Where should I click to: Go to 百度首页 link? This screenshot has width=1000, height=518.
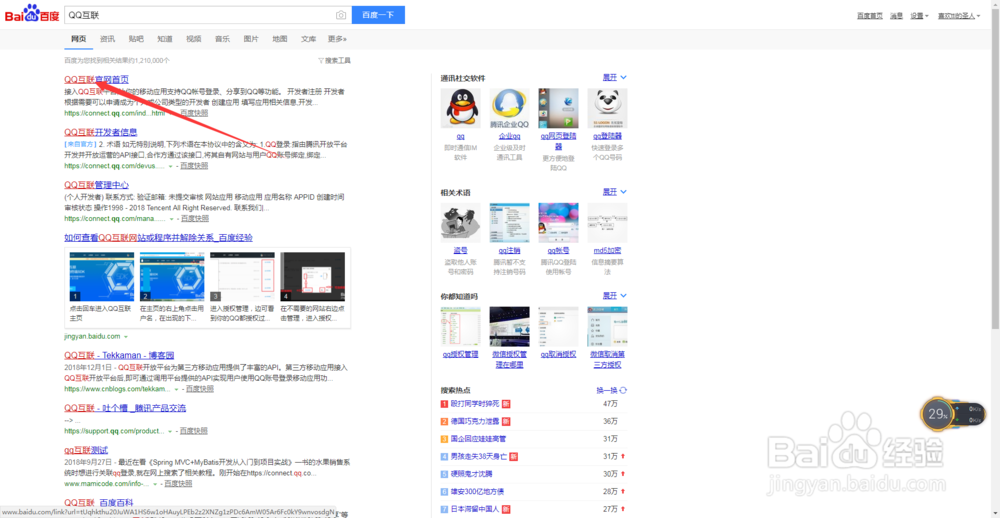pyautogui.click(x=869, y=15)
